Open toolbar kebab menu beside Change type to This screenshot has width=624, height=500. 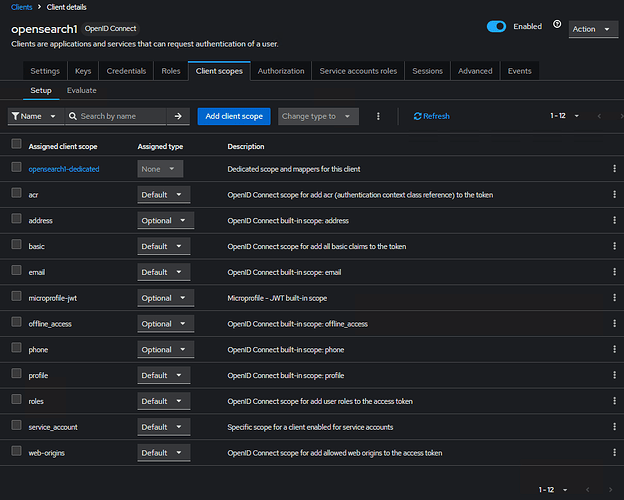click(x=378, y=116)
